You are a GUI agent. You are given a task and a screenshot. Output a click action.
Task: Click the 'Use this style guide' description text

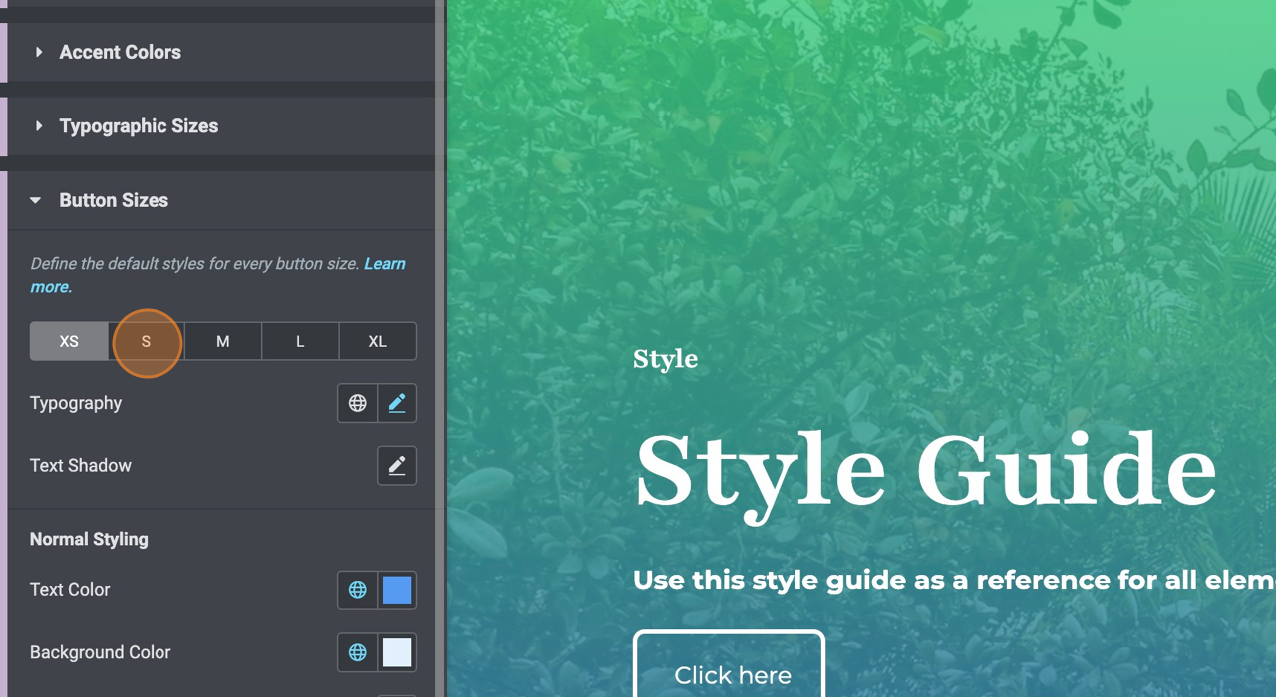click(x=954, y=580)
